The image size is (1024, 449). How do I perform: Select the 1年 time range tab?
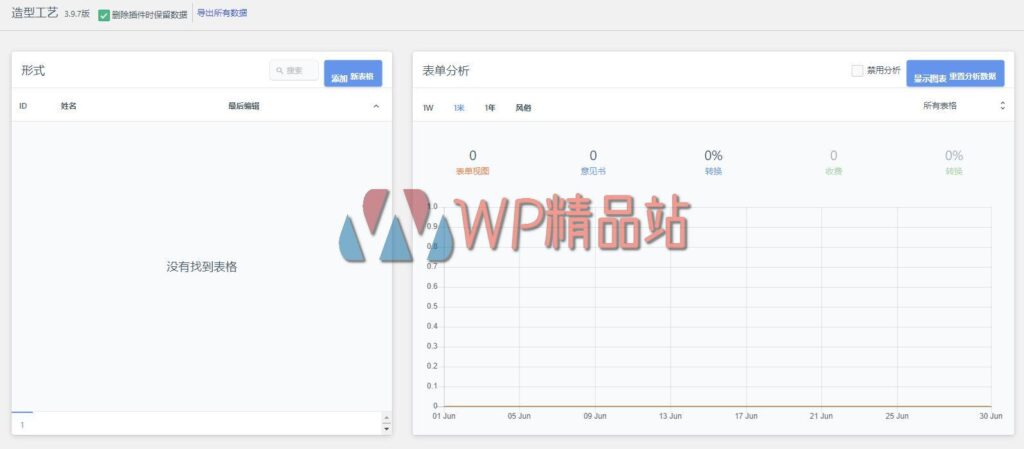(490, 108)
